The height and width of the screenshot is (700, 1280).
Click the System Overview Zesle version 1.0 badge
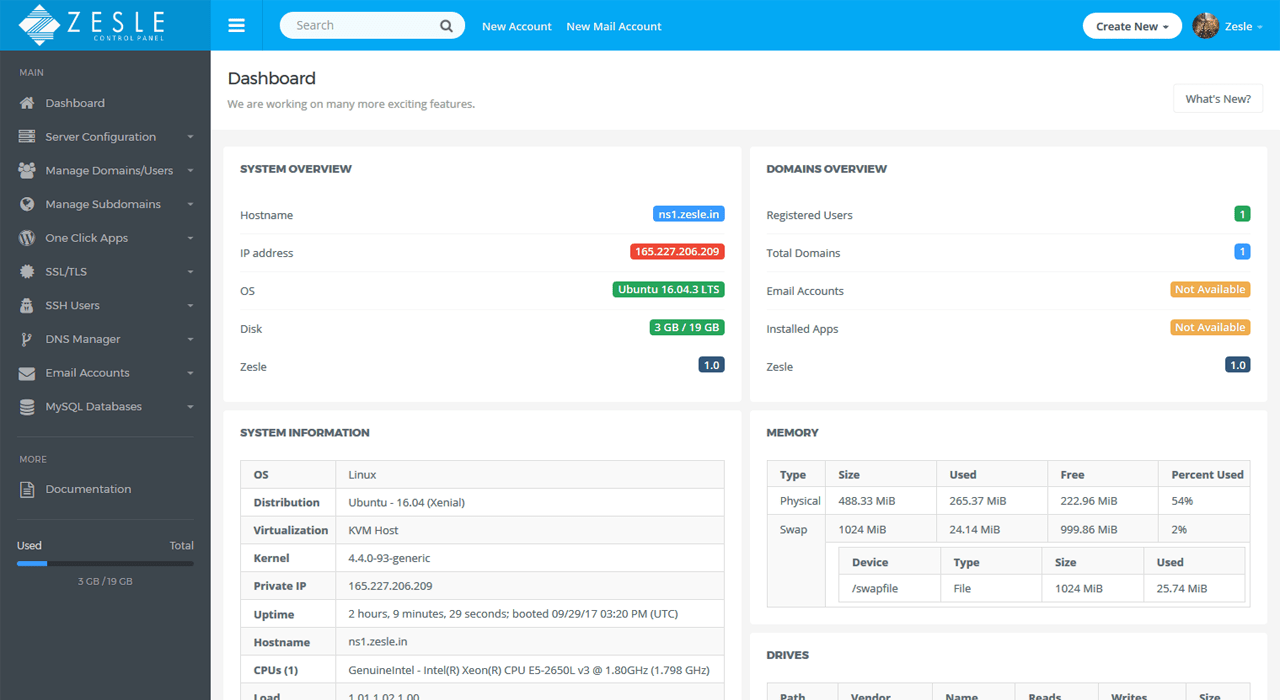[x=711, y=366]
